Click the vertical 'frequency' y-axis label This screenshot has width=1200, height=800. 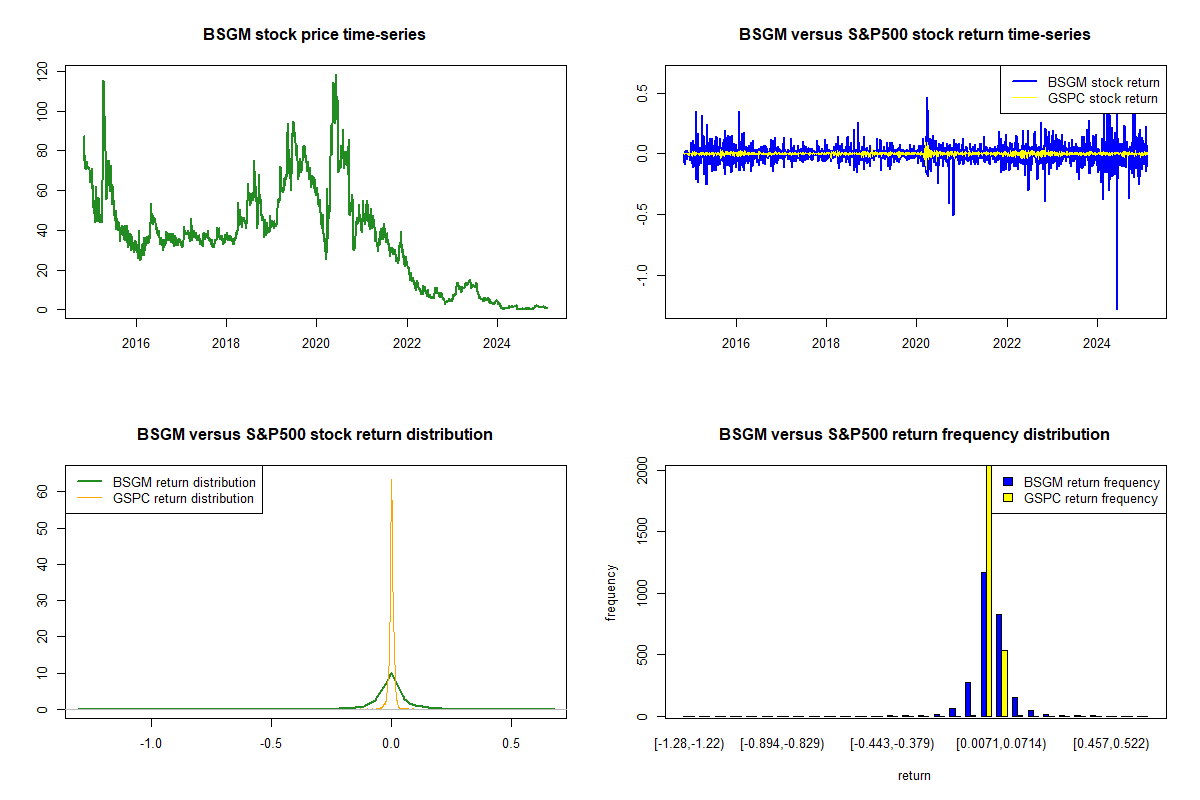click(611, 593)
